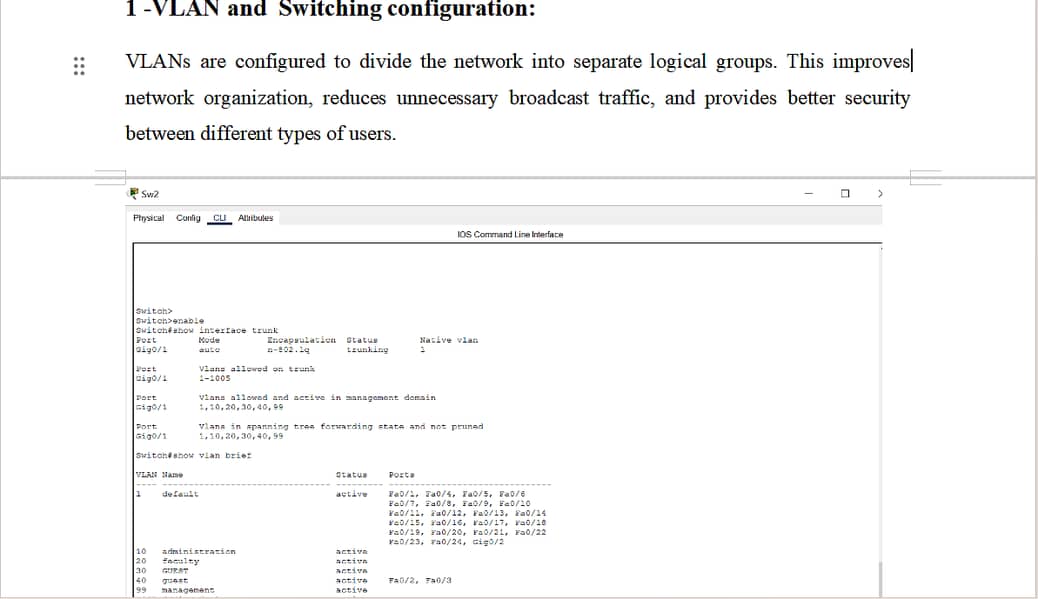Click the uppercase "GUEST" VLAN name
The height and width of the screenshot is (599, 1038).
pos(175,571)
